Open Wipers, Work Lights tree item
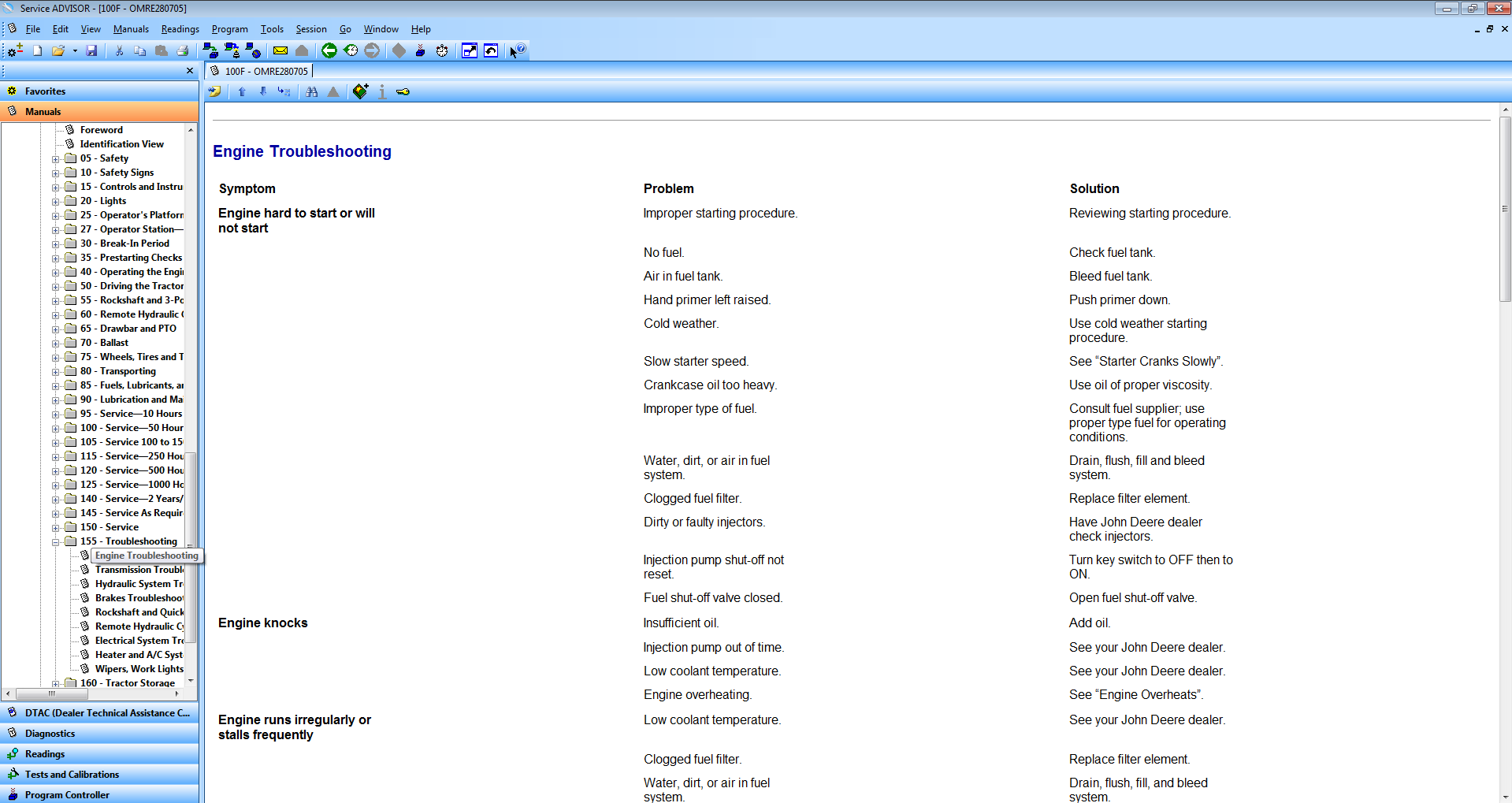This screenshot has height=803, width=1512. point(139,669)
